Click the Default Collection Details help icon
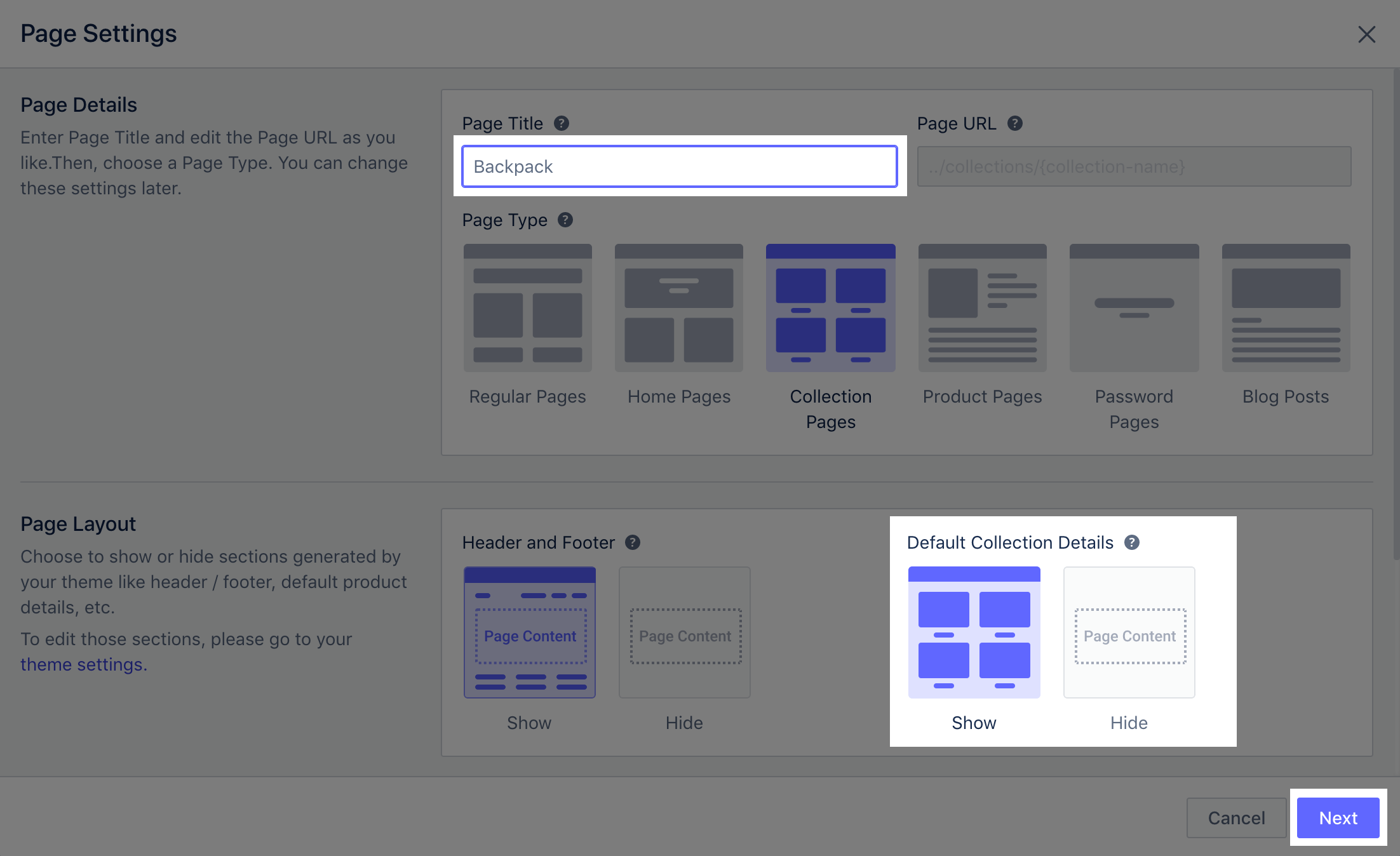1400x856 pixels. point(1132,542)
